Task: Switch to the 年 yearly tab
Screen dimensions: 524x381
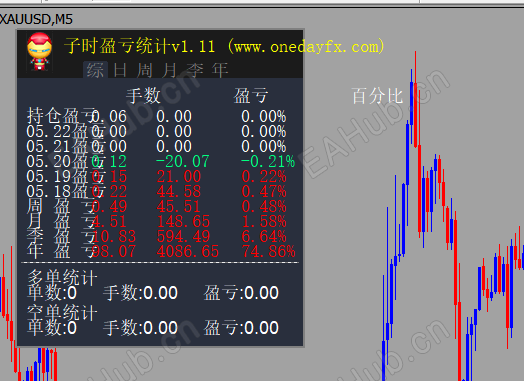Action: tap(220, 70)
